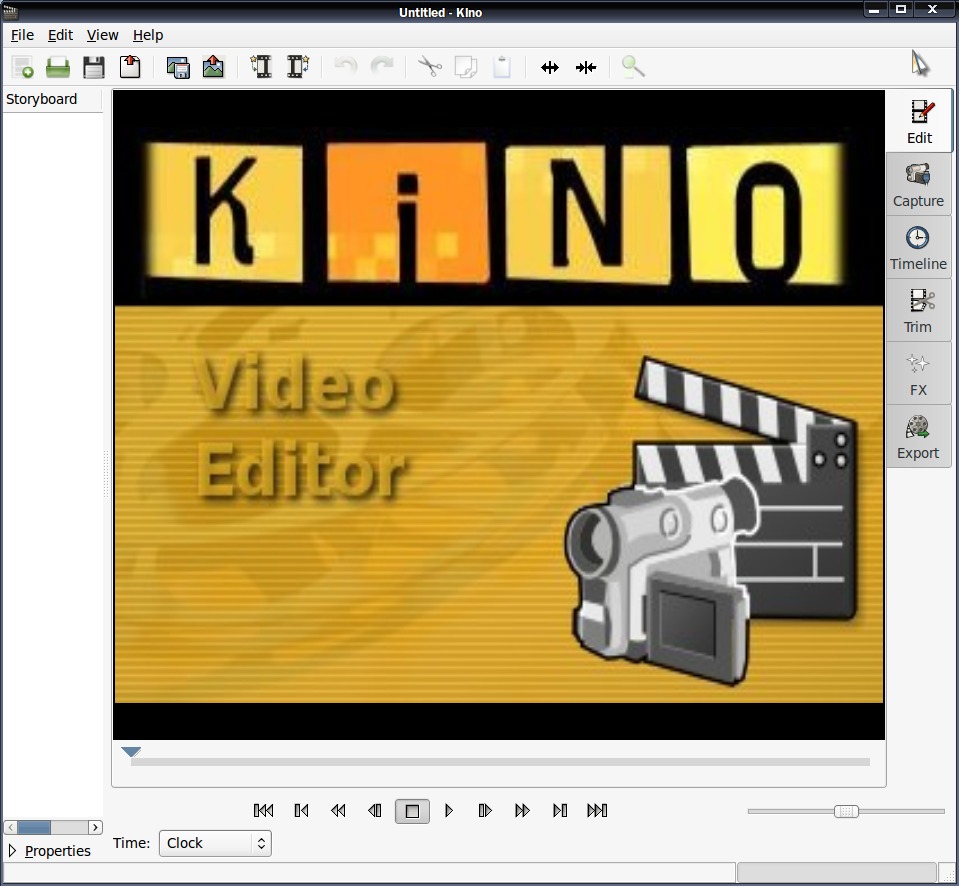The width and height of the screenshot is (959, 886).
Task: Click the Kino video preview area
Action: tap(498, 415)
